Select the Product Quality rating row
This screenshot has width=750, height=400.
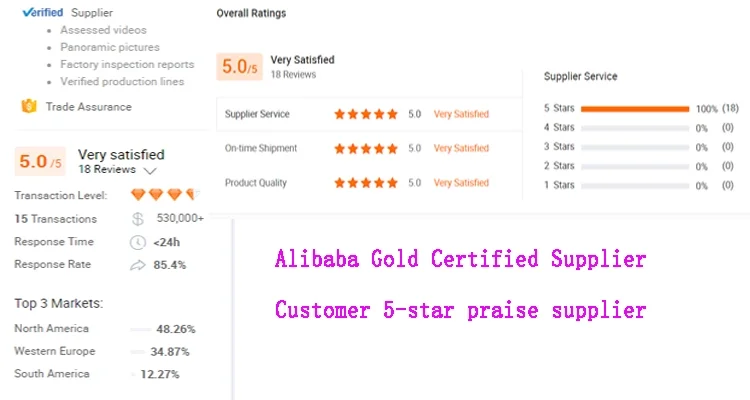pyautogui.click(x=369, y=183)
